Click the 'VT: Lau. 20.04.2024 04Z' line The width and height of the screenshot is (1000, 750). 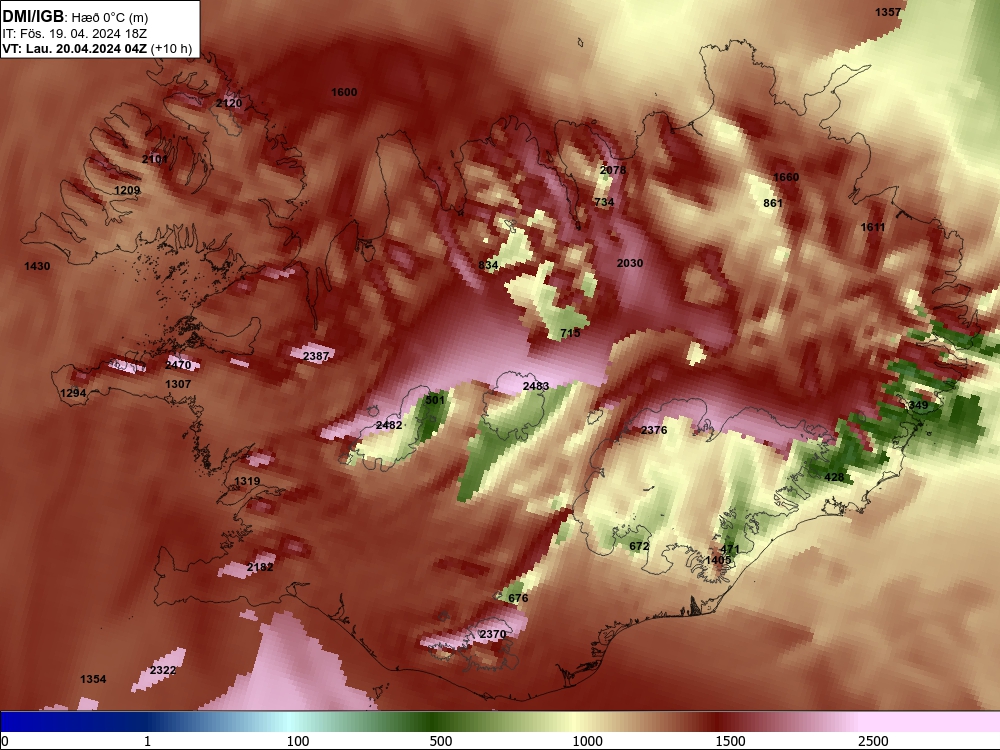click(75, 48)
